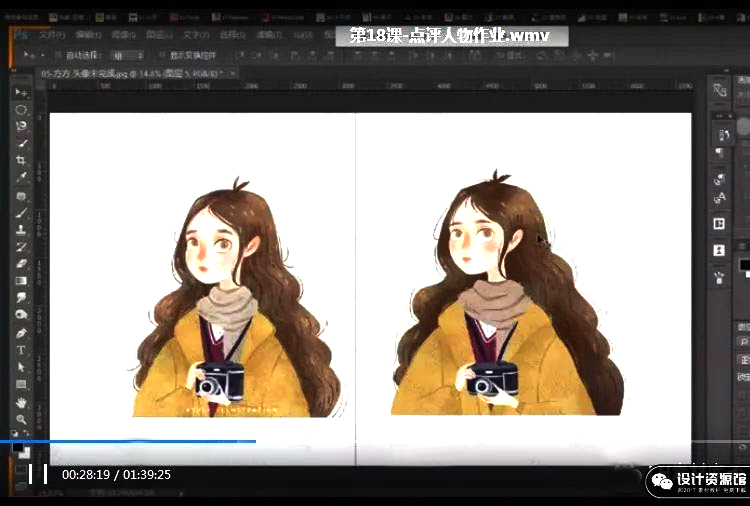Open the 文件(F) menu
Image resolution: width=750 pixels, height=506 pixels.
click(52, 35)
